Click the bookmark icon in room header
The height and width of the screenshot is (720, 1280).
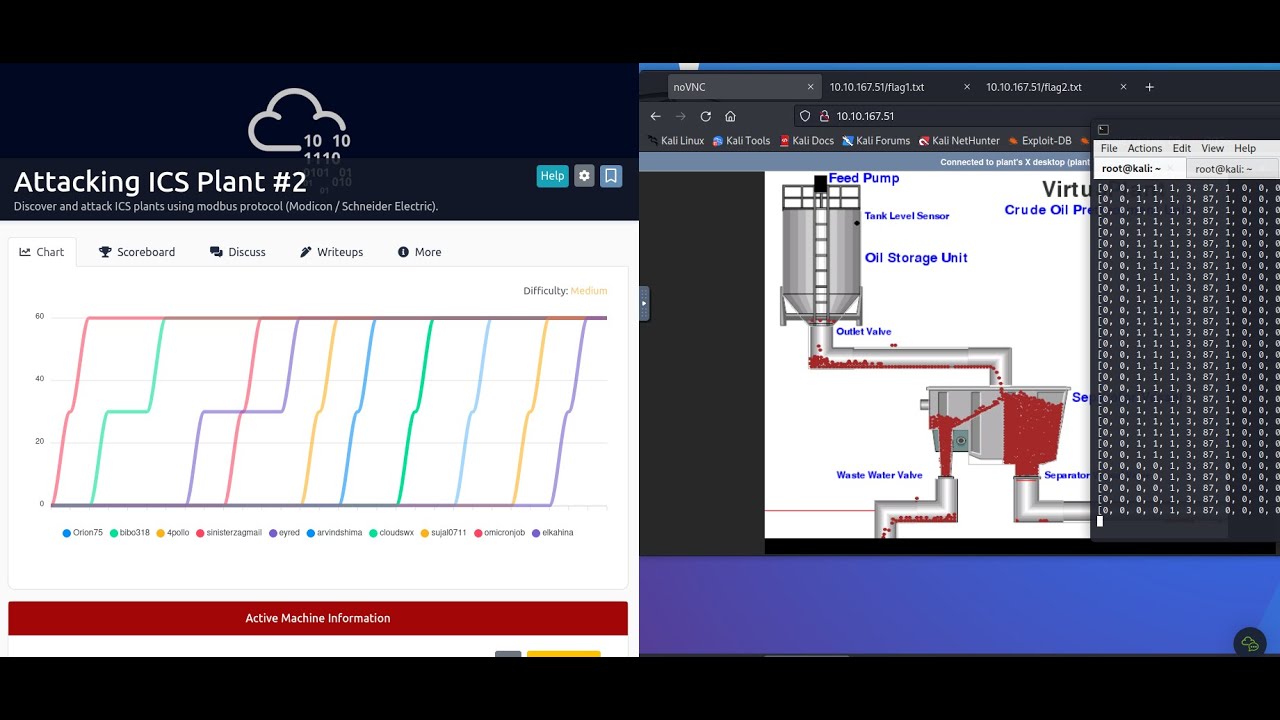tap(611, 176)
